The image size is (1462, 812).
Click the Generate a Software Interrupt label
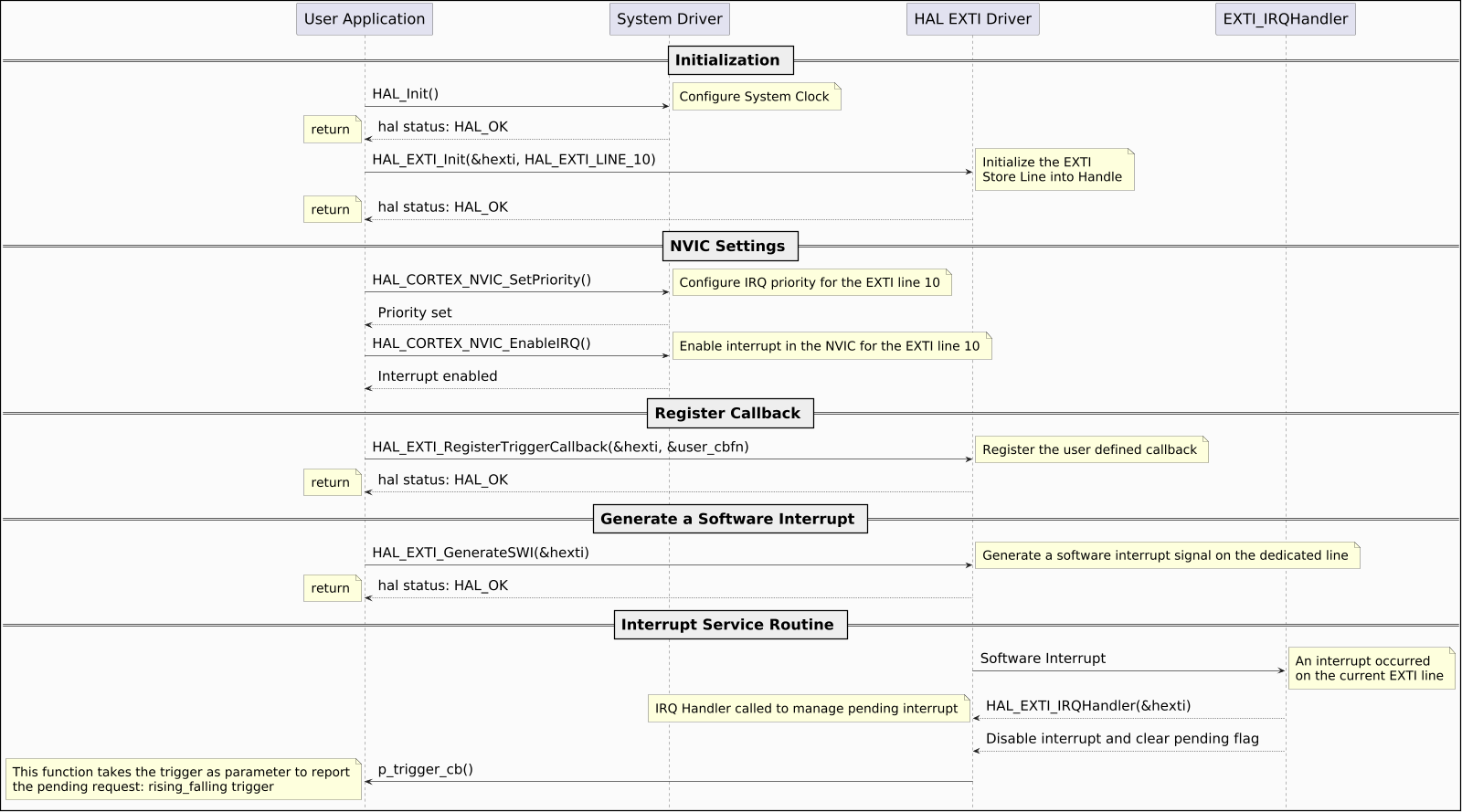(x=730, y=519)
